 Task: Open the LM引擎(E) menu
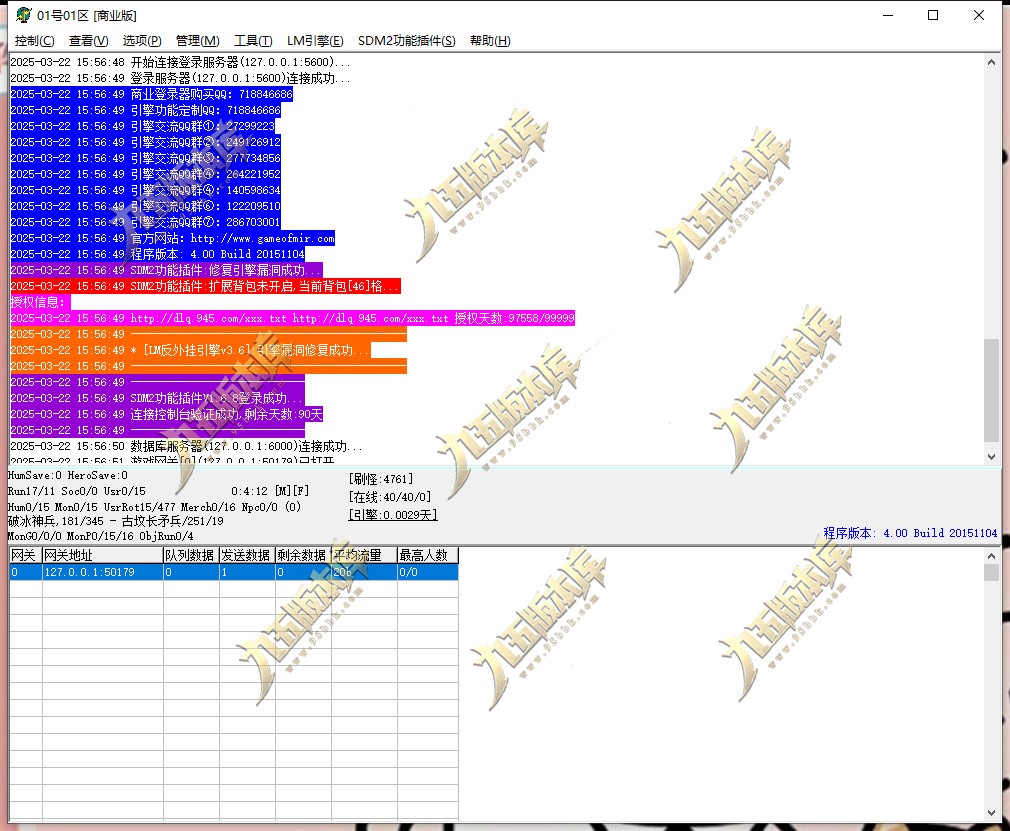[x=315, y=41]
